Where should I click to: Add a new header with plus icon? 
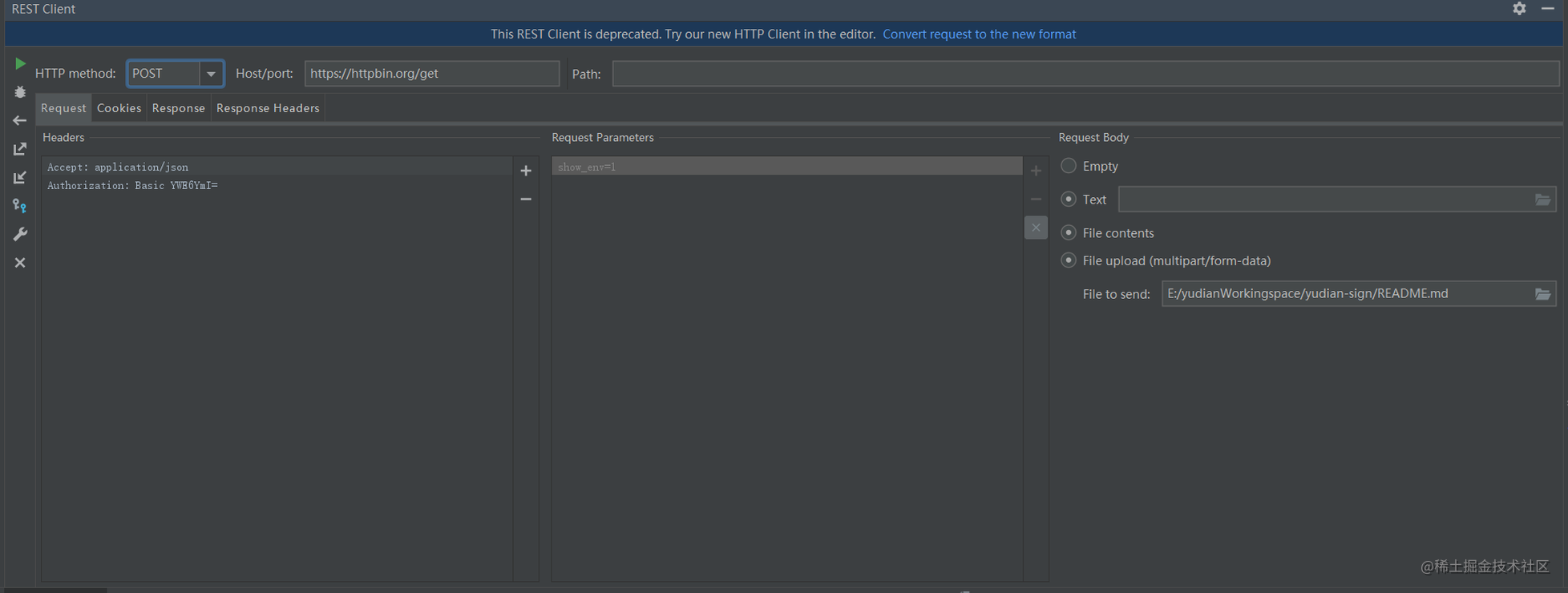point(526,171)
